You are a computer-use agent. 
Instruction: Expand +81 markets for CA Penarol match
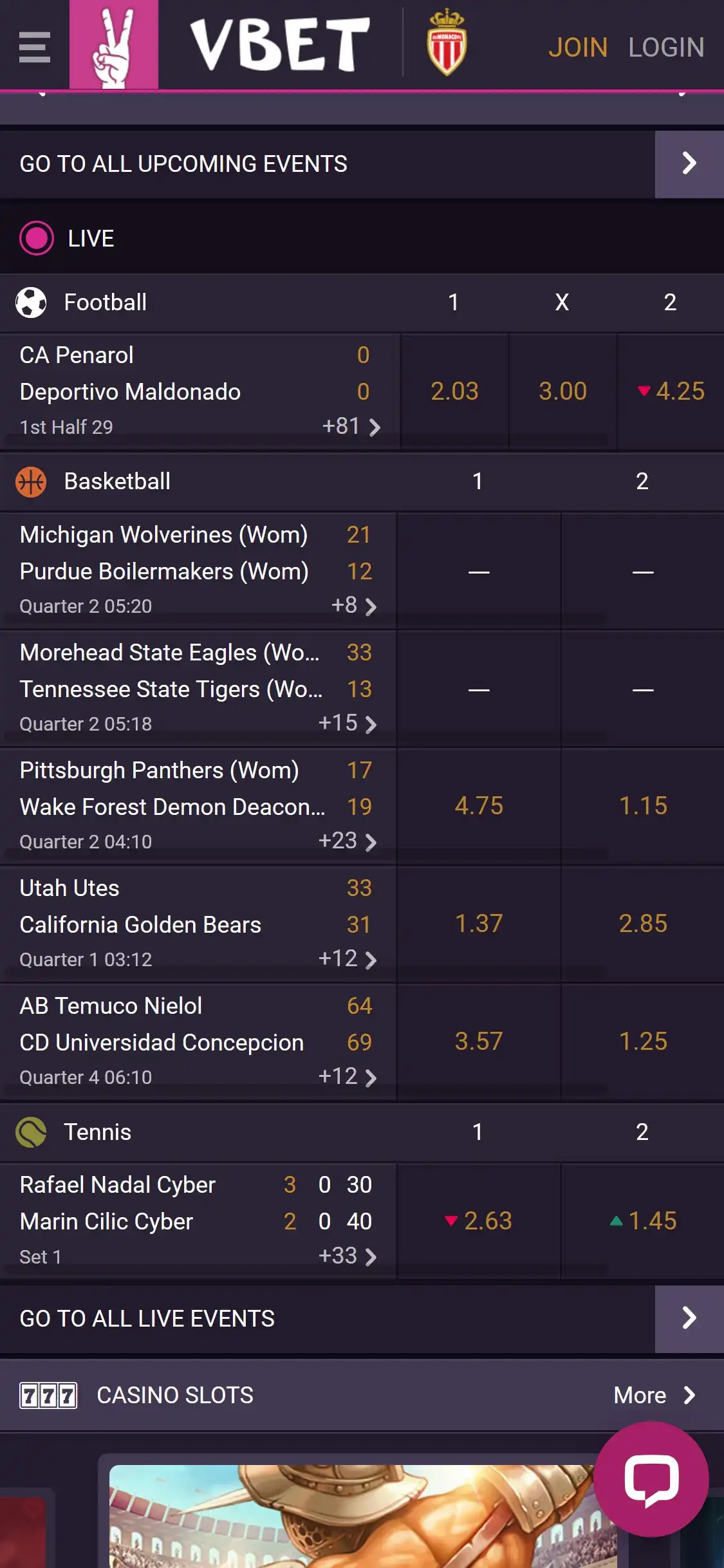pyautogui.click(x=351, y=426)
